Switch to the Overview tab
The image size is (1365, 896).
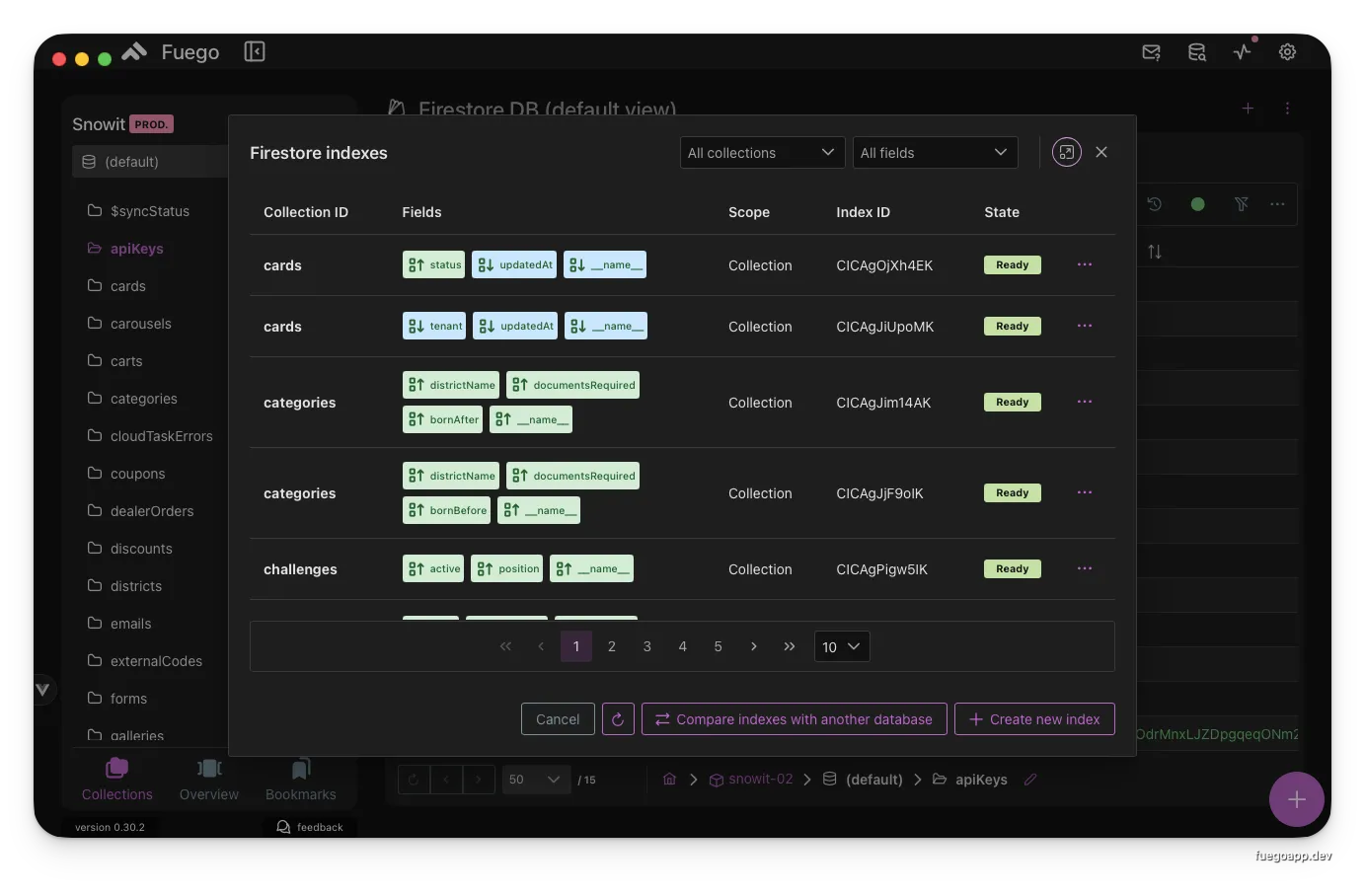[x=209, y=779]
